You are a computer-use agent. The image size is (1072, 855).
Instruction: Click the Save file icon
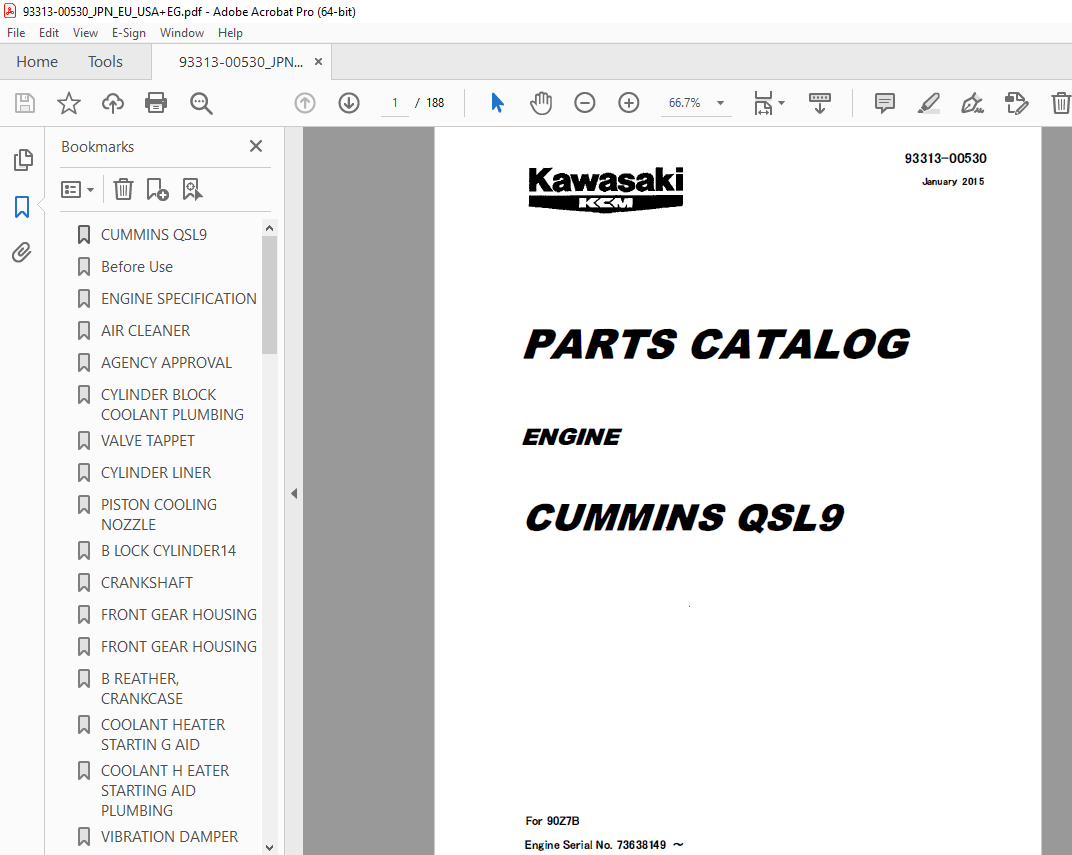click(25, 103)
